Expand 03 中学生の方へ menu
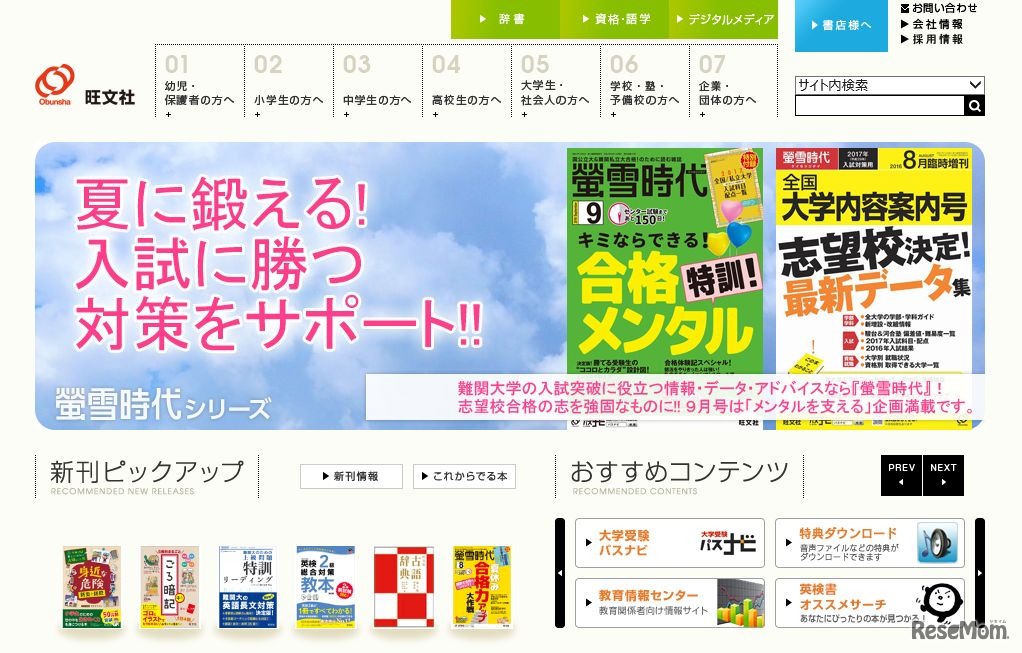The width and height of the screenshot is (1022, 653). pos(378,81)
